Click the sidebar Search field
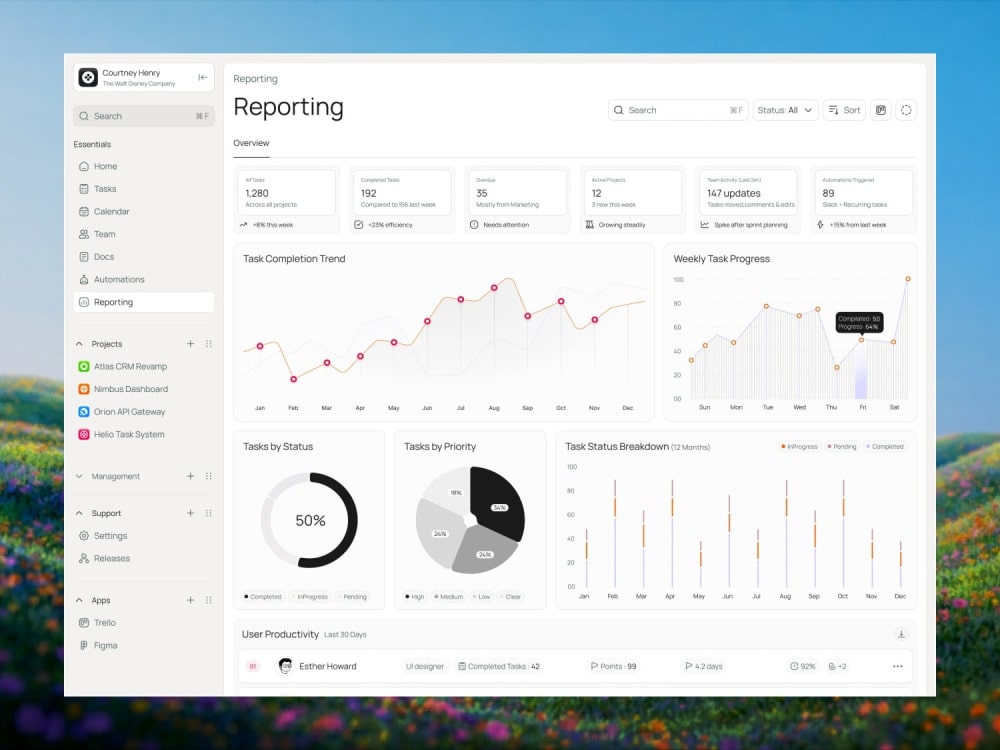The width and height of the screenshot is (1000, 750). tap(143, 116)
